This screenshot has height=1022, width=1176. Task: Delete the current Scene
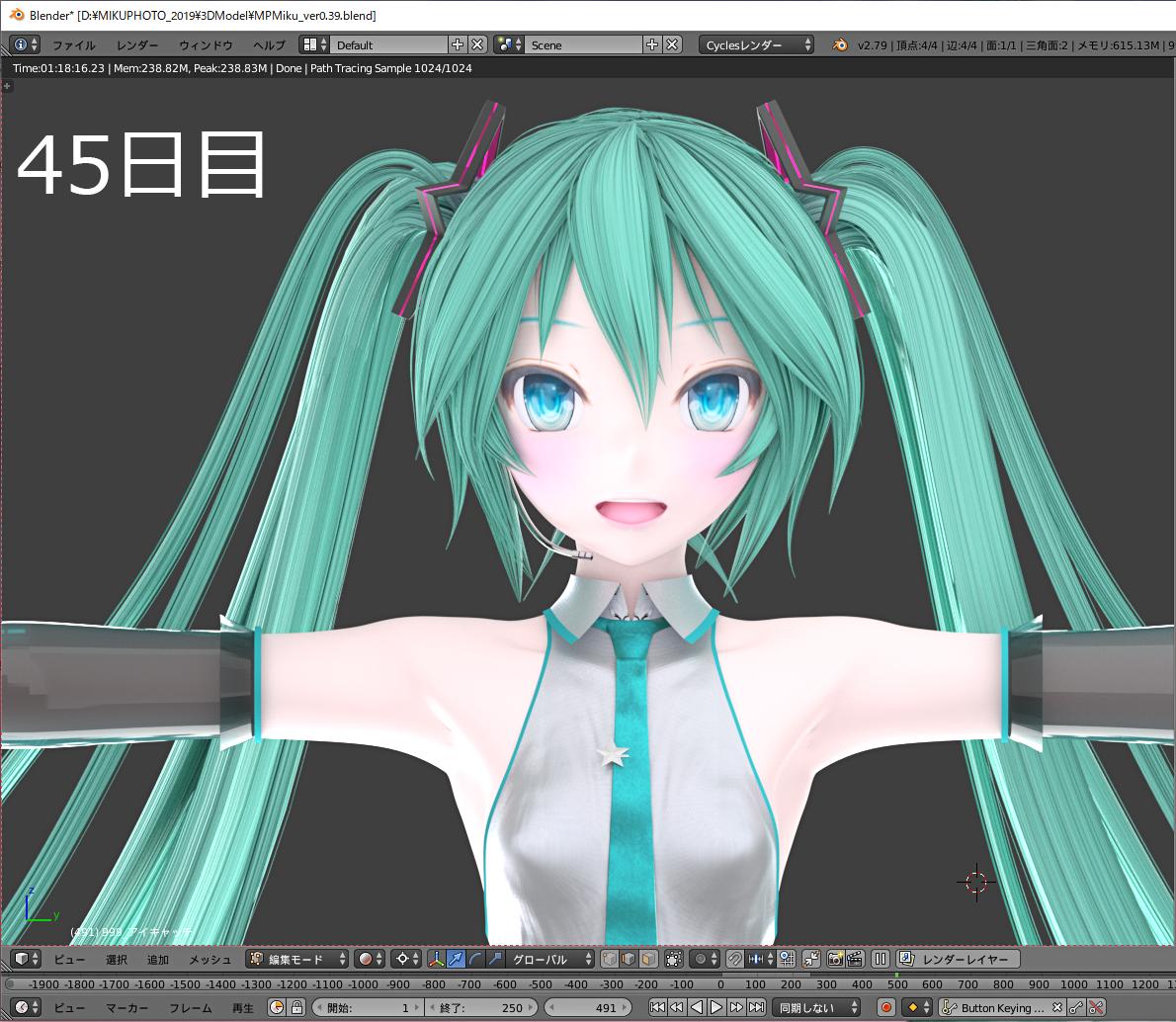pyautogui.click(x=673, y=45)
